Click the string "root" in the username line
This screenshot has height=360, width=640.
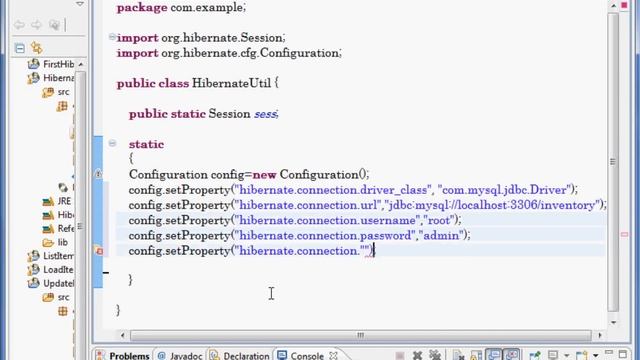(x=439, y=220)
